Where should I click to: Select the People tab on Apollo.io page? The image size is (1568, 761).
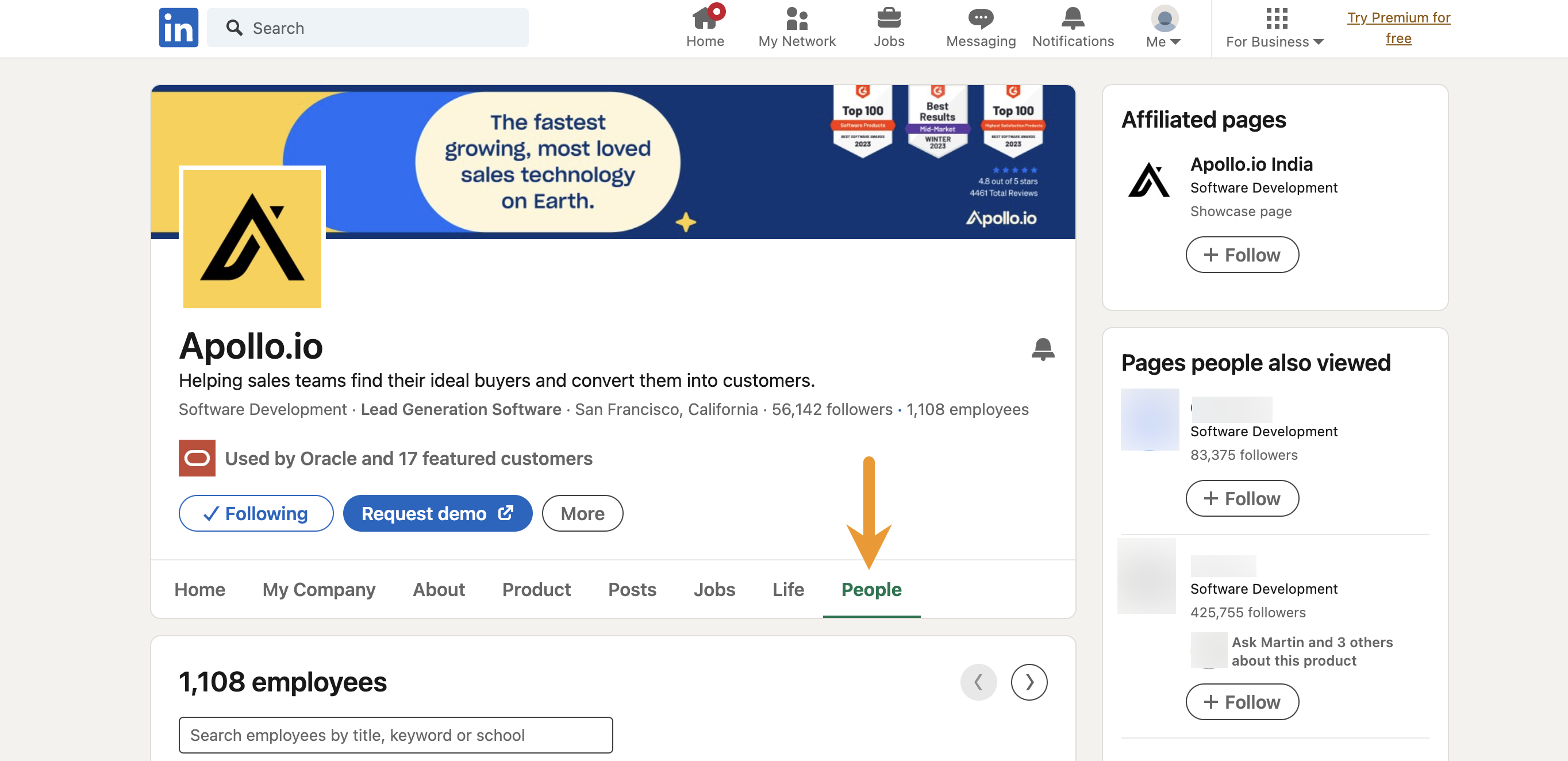pyautogui.click(x=871, y=588)
